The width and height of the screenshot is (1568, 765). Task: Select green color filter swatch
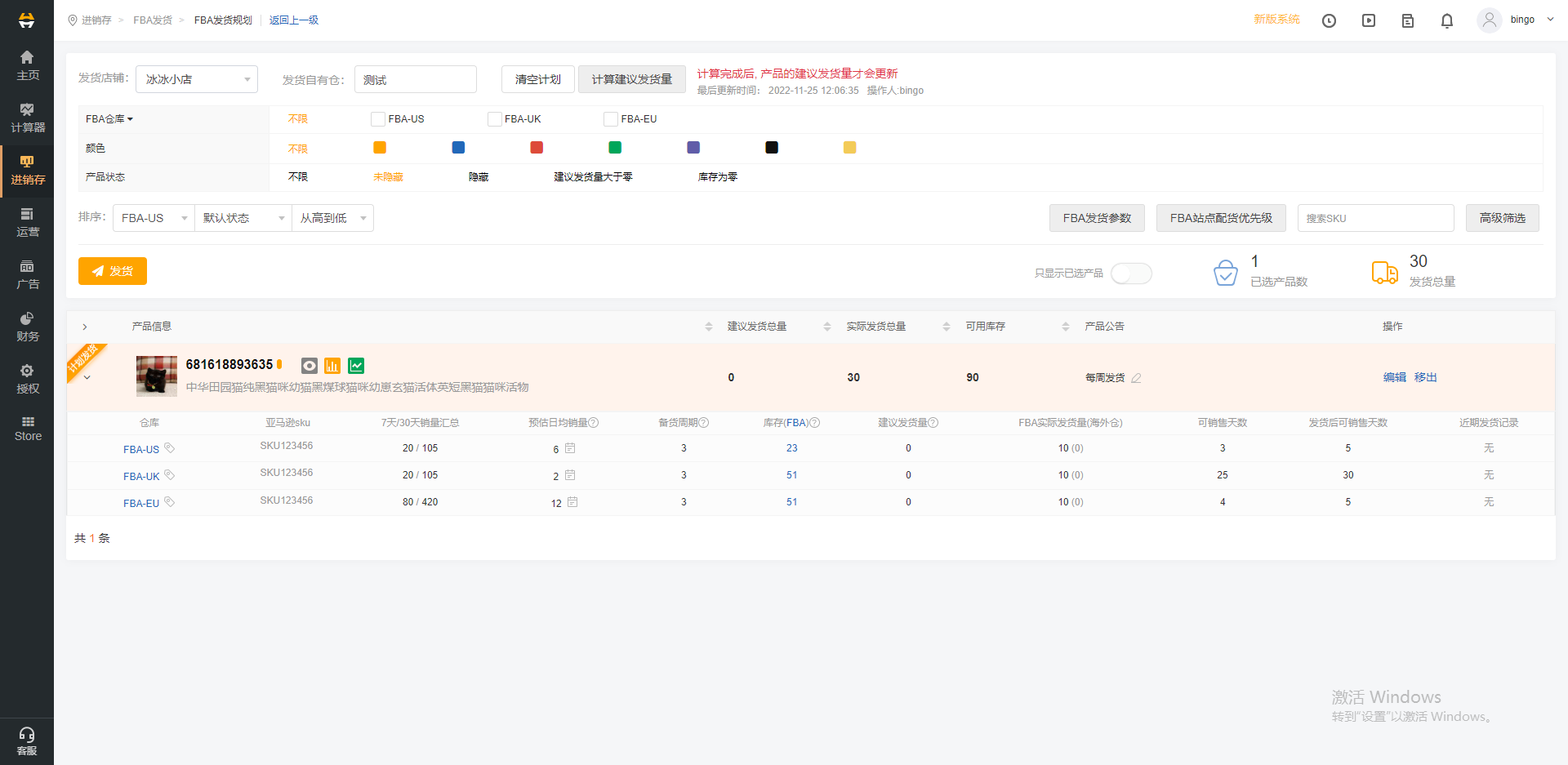(615, 148)
